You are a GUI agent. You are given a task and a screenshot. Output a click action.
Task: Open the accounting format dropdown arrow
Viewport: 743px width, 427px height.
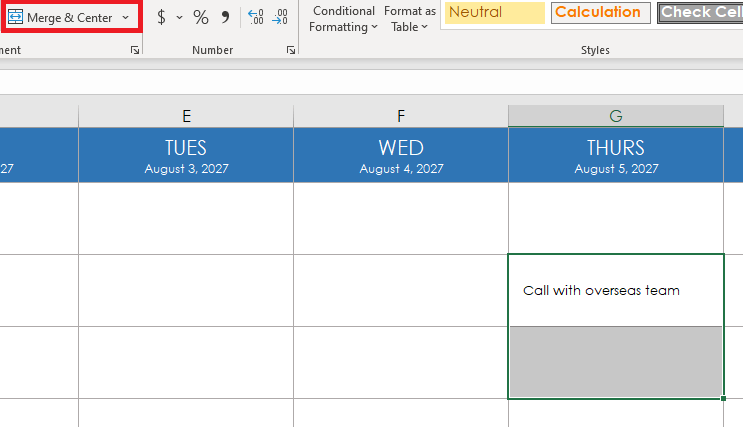click(179, 18)
